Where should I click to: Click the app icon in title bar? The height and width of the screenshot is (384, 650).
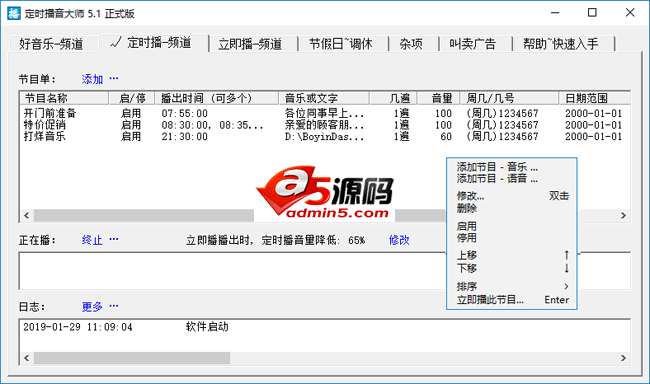point(14,13)
